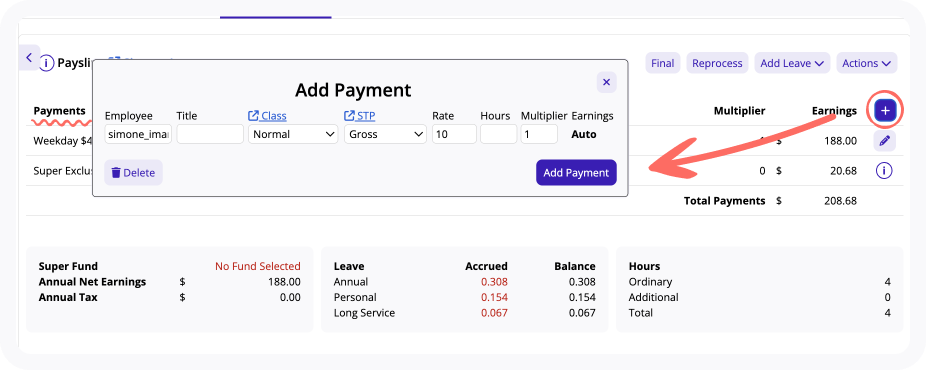The width and height of the screenshot is (926, 370).
Task: Click the Annual Net Earnings label
Action: (x=92, y=281)
